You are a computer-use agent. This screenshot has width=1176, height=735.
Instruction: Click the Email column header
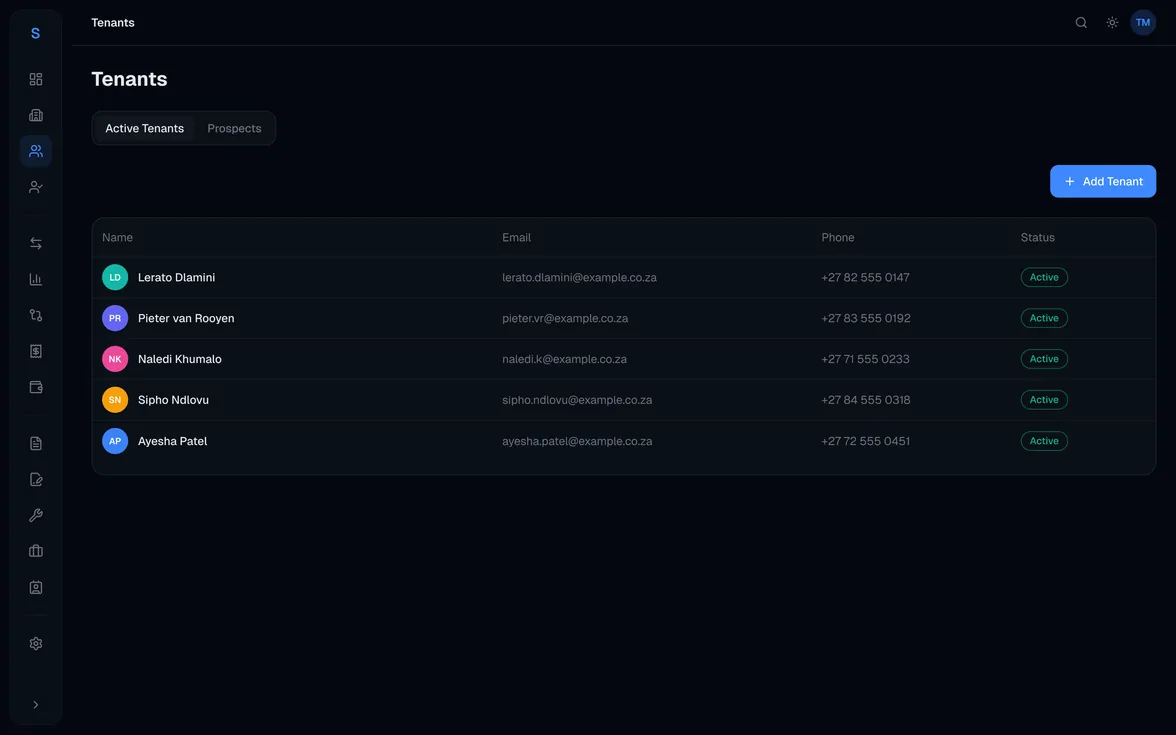click(516, 238)
